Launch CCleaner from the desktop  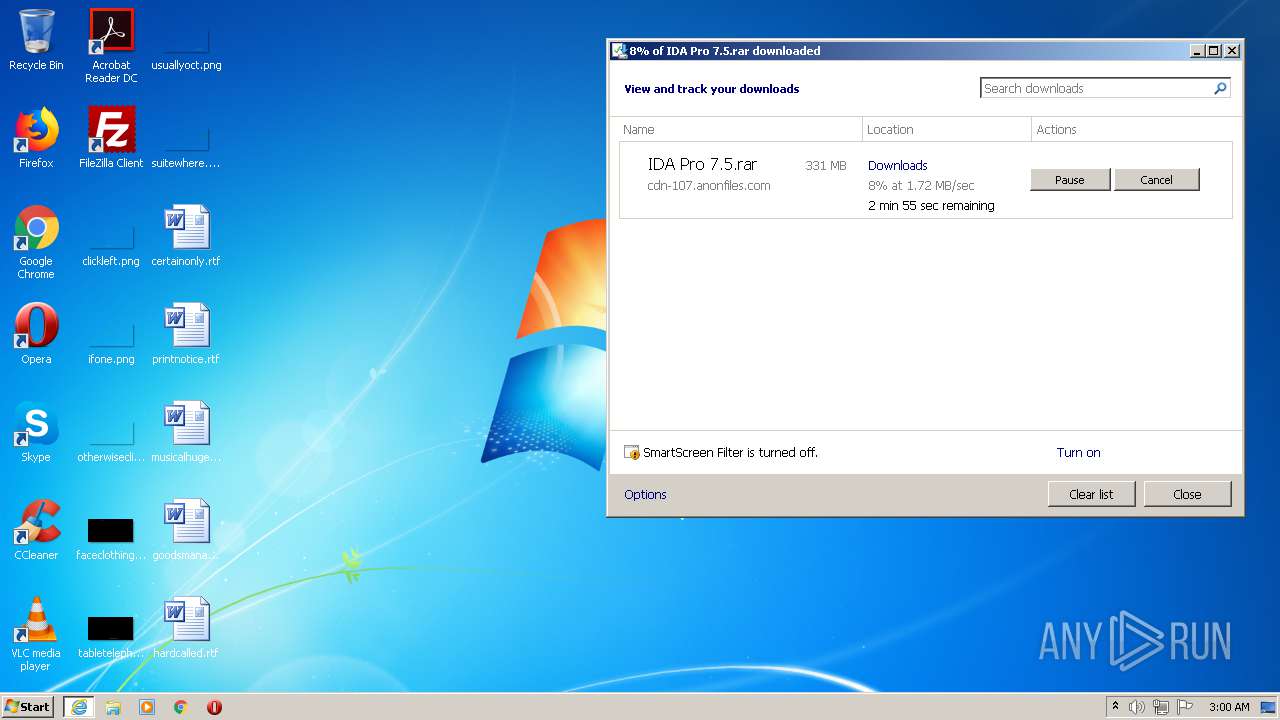click(x=36, y=530)
